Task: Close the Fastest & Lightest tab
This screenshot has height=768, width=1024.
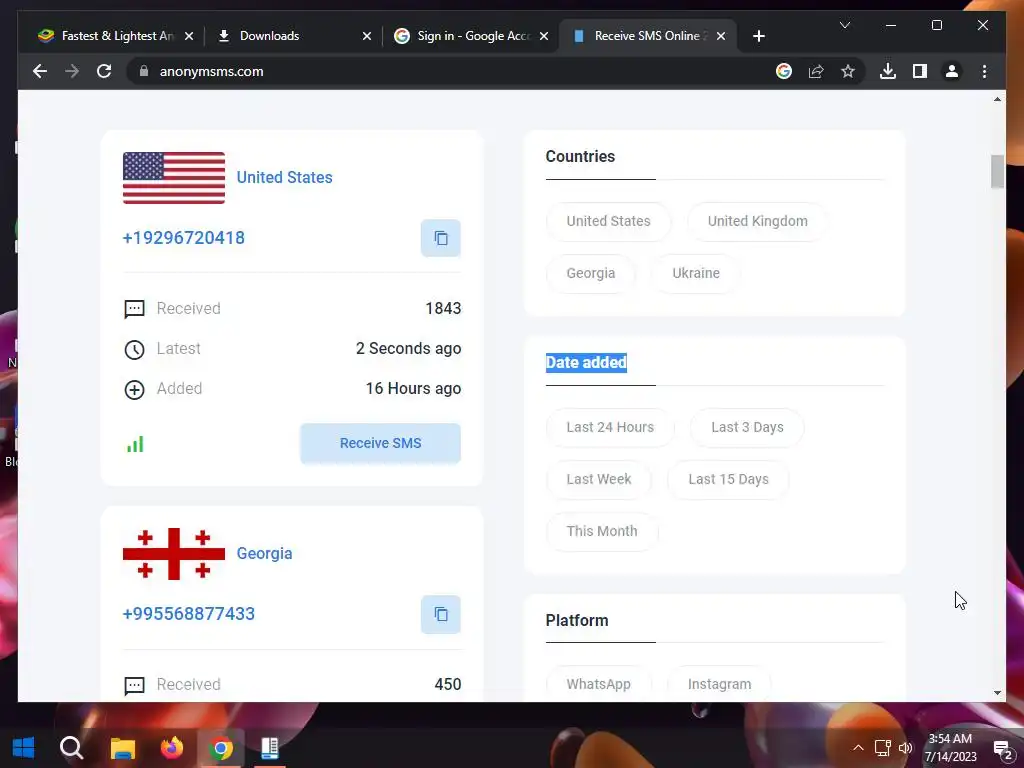Action: pyautogui.click(x=189, y=36)
